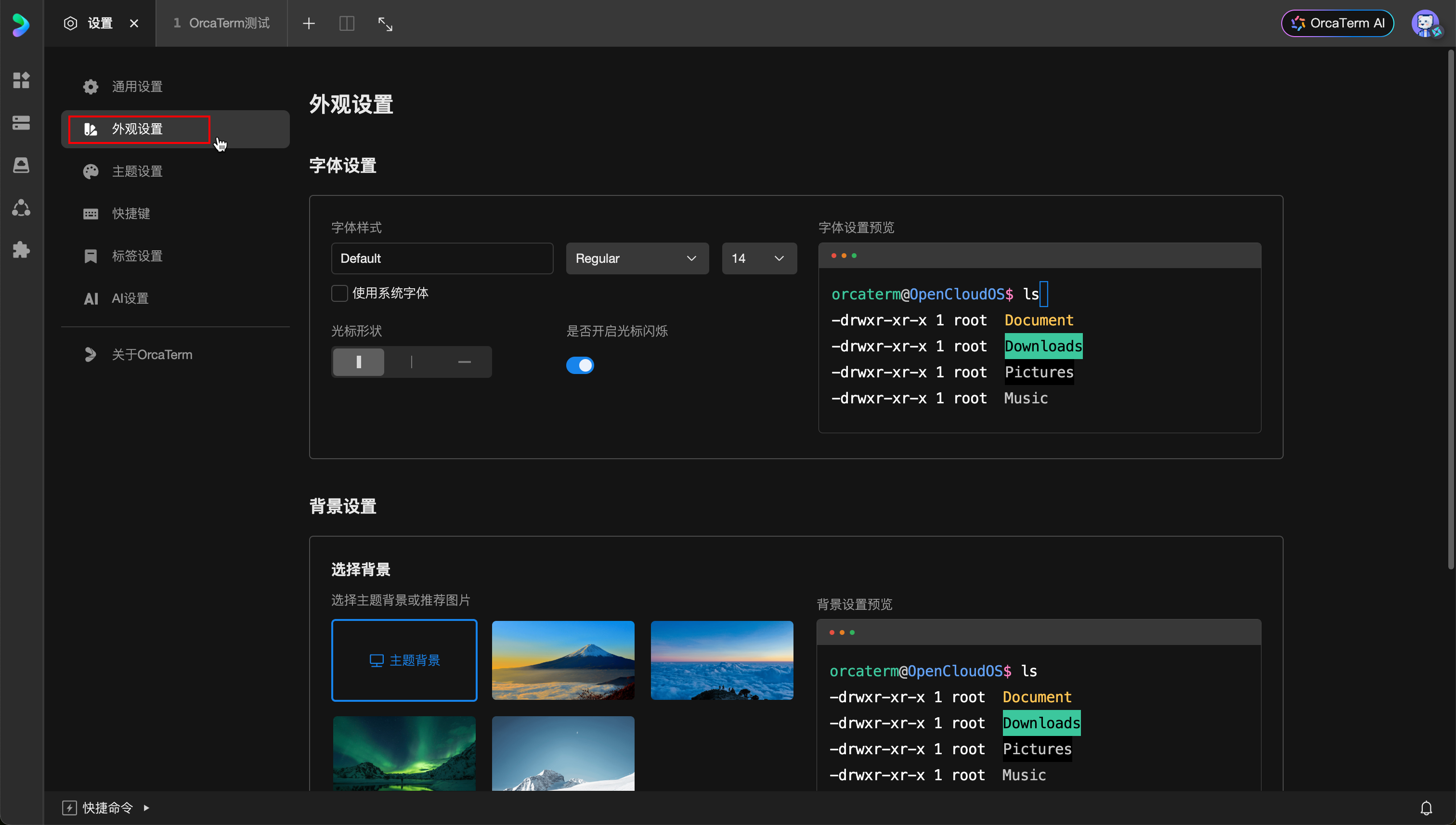Open 通用设置 section
Screen dimensions: 1456x825
click(176, 87)
